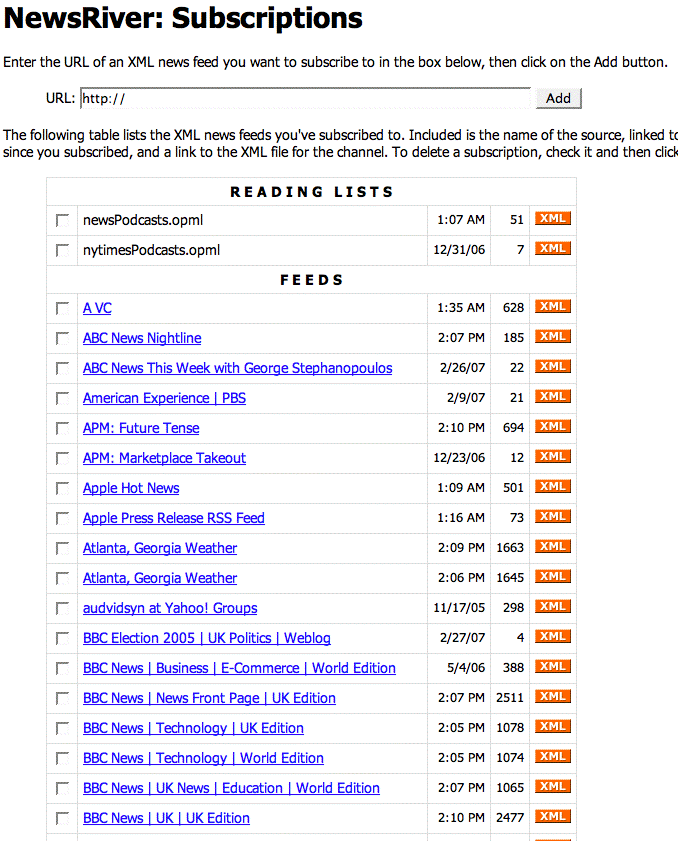Open XML badge for Apple Hot News

[553, 487]
